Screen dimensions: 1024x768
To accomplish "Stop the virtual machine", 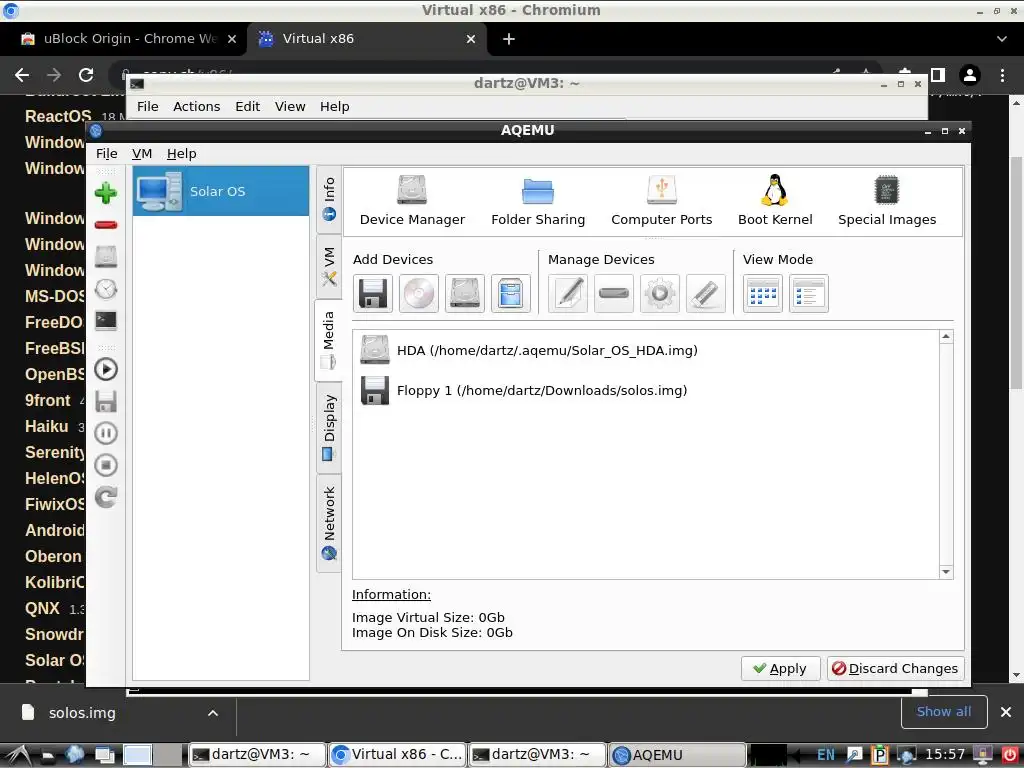I will point(106,465).
